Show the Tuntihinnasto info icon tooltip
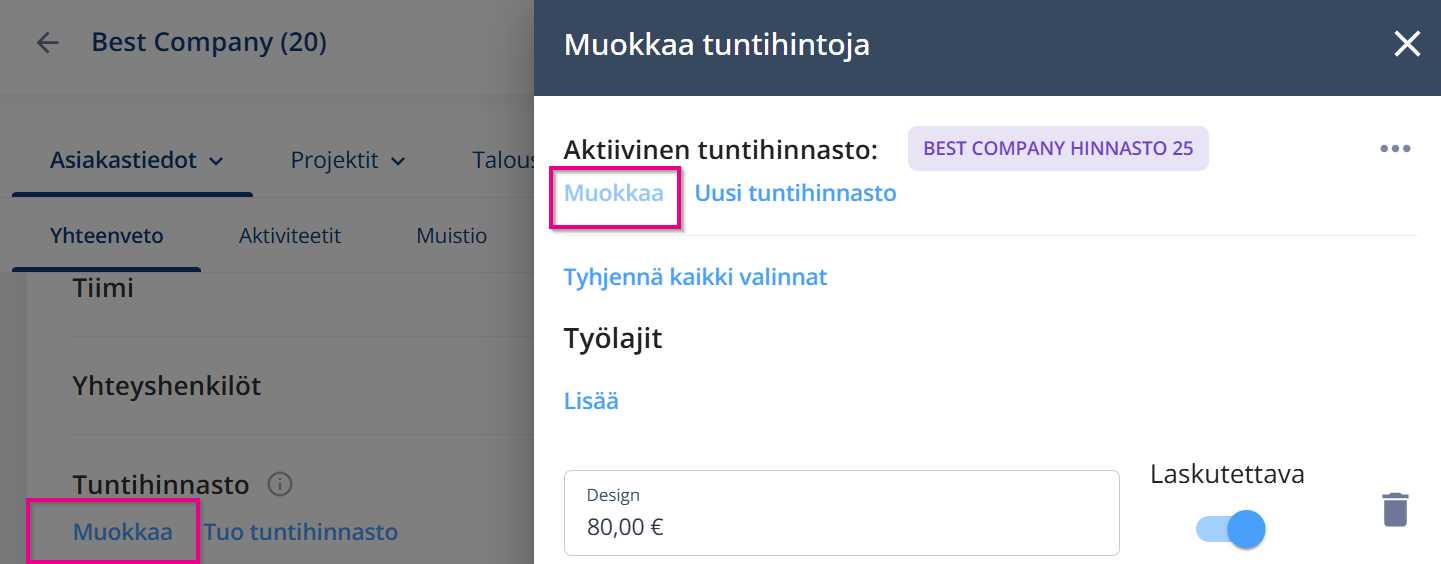 click(x=280, y=485)
